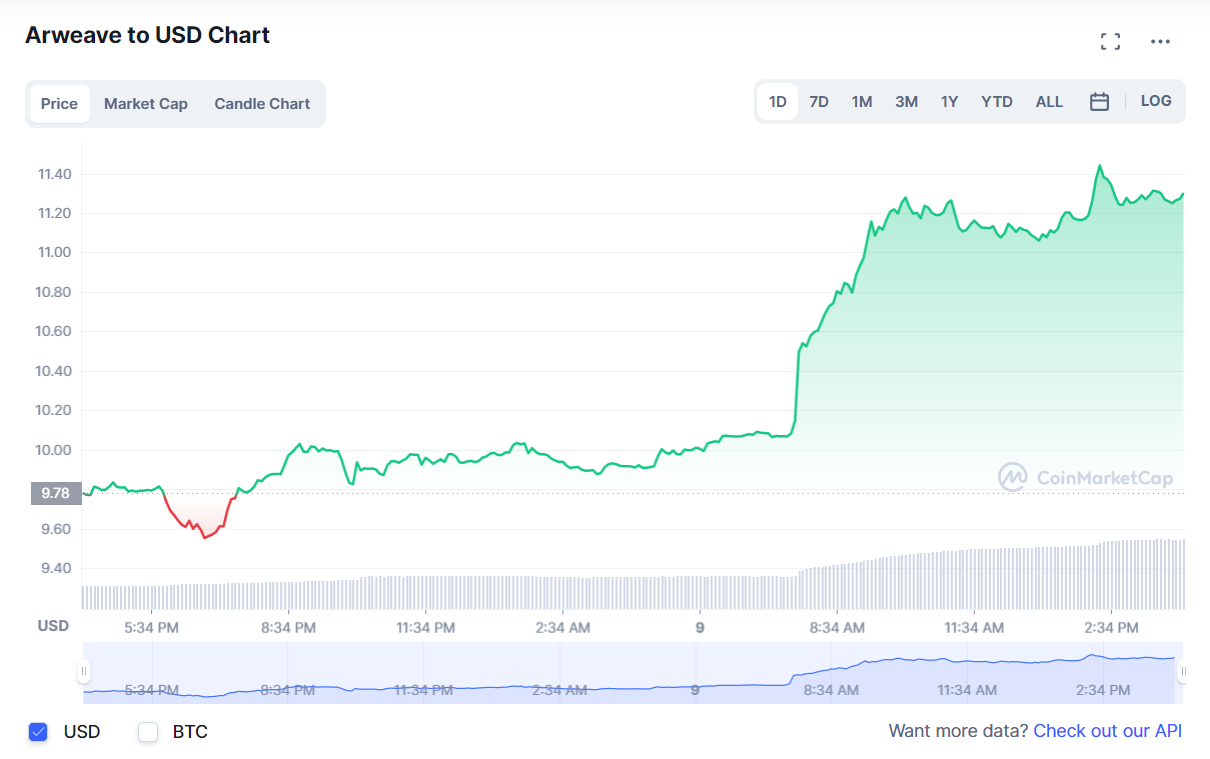The image size is (1210, 759).
Task: Open the three-dots more options menu
Action: 1160,41
